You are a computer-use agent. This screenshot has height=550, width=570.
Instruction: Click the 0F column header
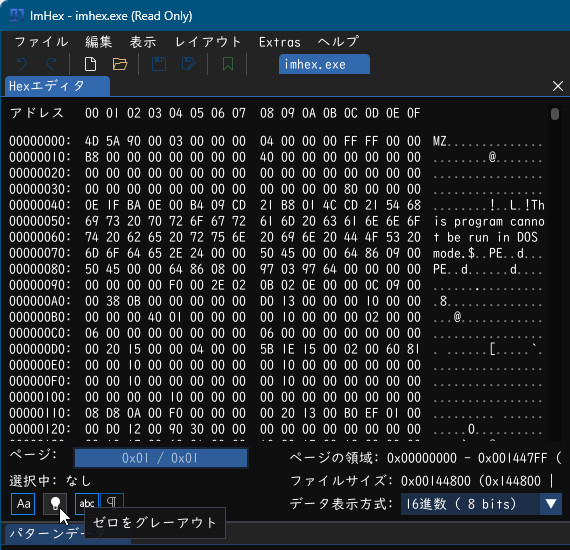[x=414, y=113]
